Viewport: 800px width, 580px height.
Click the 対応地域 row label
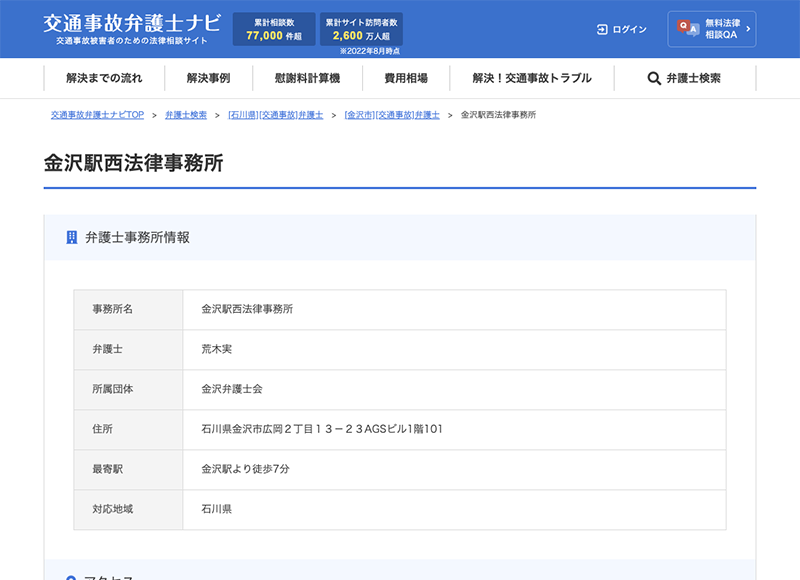click(112, 509)
